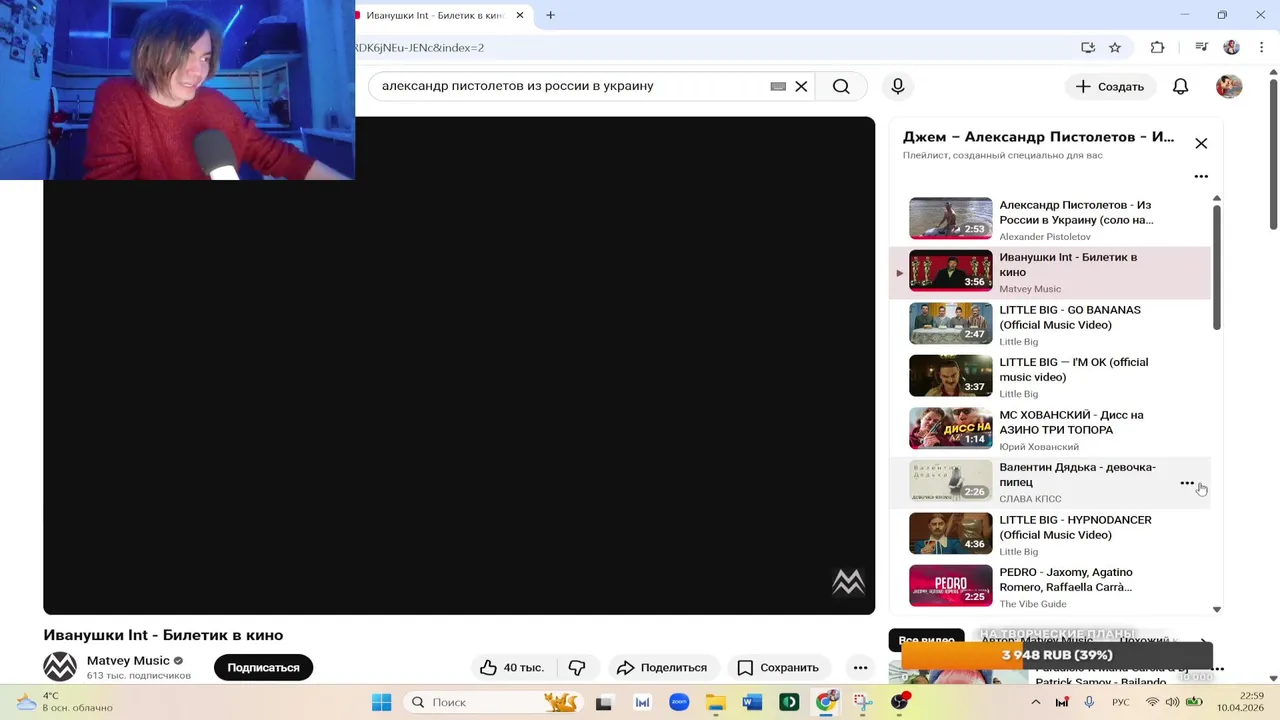The image size is (1280, 720).
Task: Open the on-screen keyboard in YouTube search
Action: click(778, 86)
